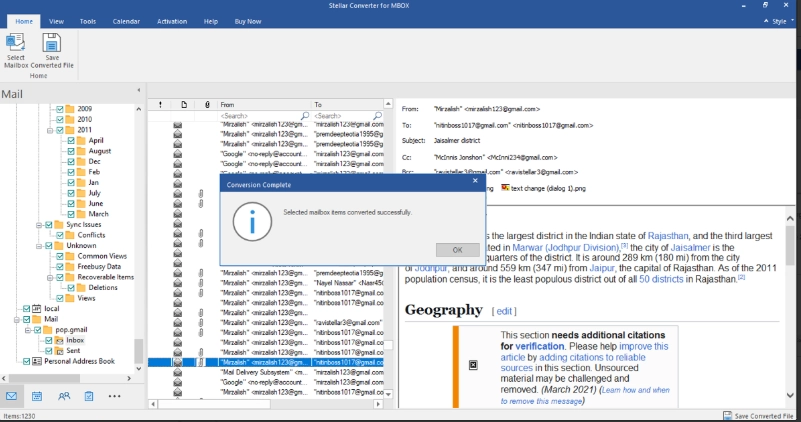Screen dimensions: 801x422
Task: Click the From search magnifier icon
Action: (305, 116)
